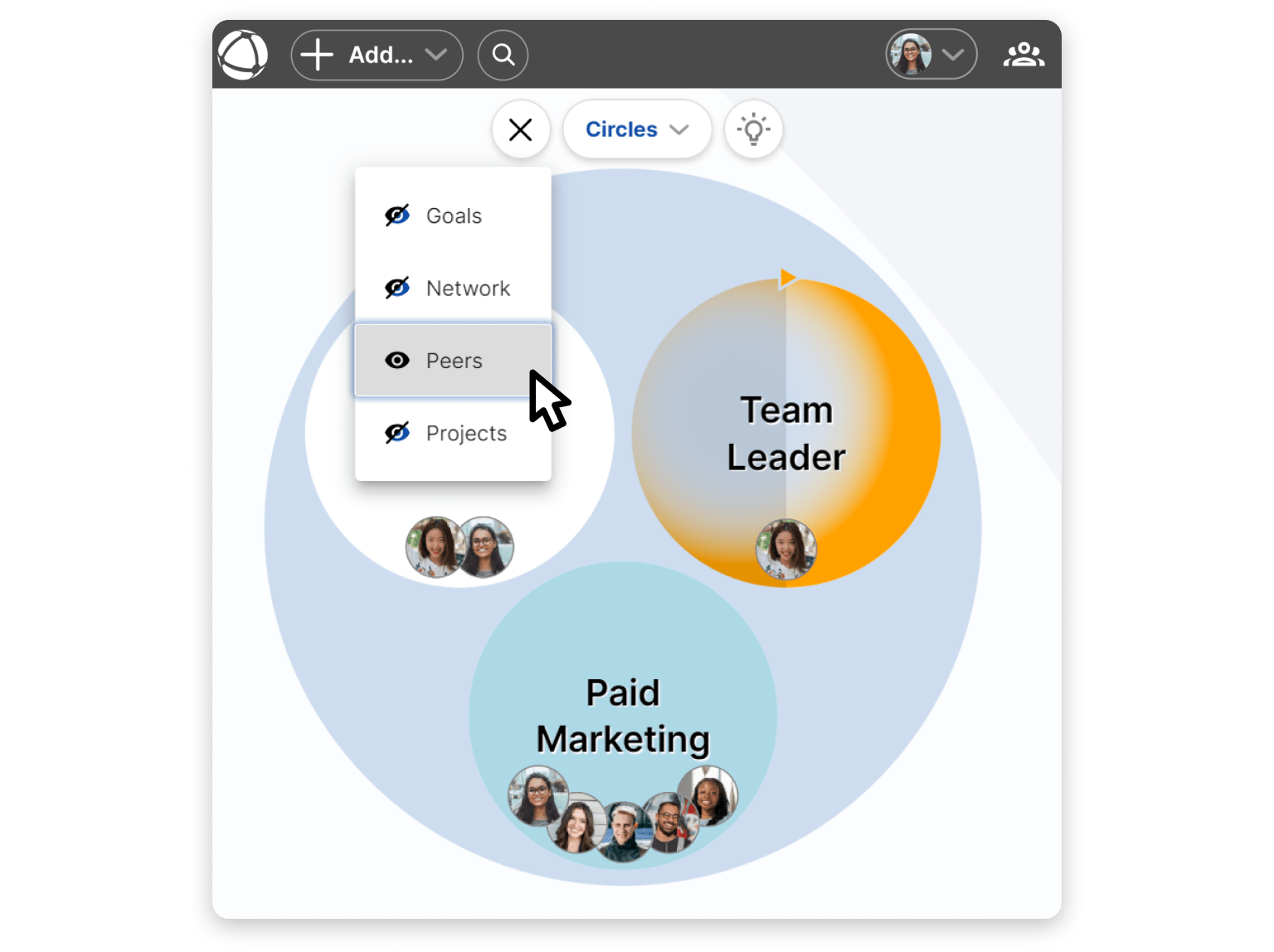Select the Peers menu entry
The width and height of the screenshot is (1274, 952).
(x=453, y=361)
